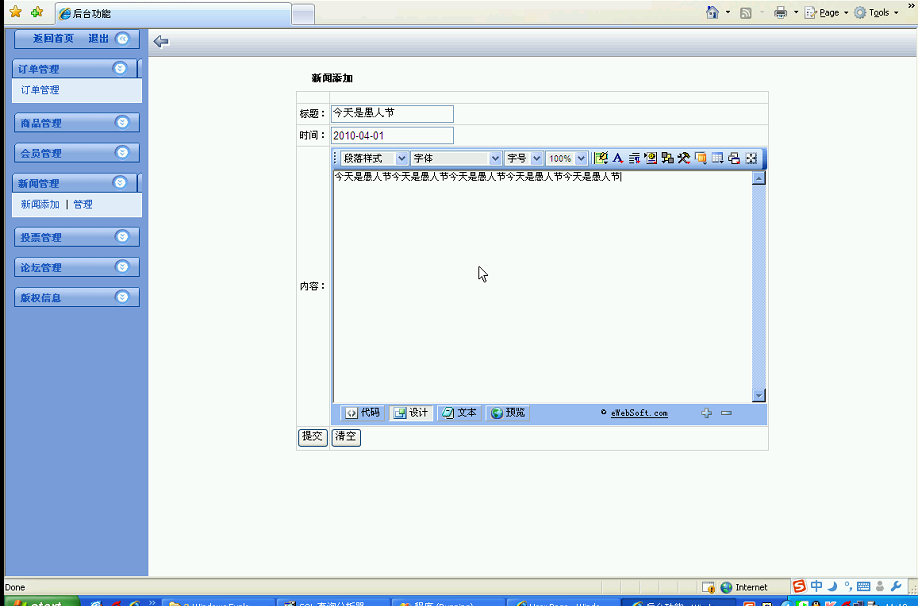Open the 字体 font dropdown
918x606 pixels.
tap(456, 158)
